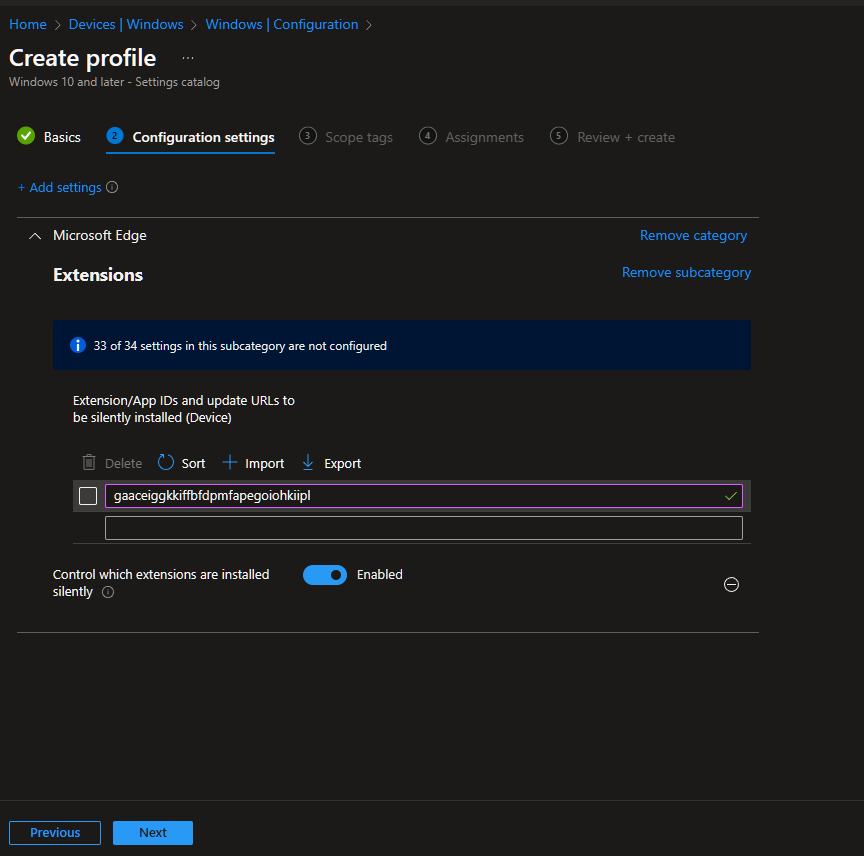Viewport: 864px width, 856px height.
Task: Click 'Control which extensions are installed silently' label
Action: coord(161,583)
